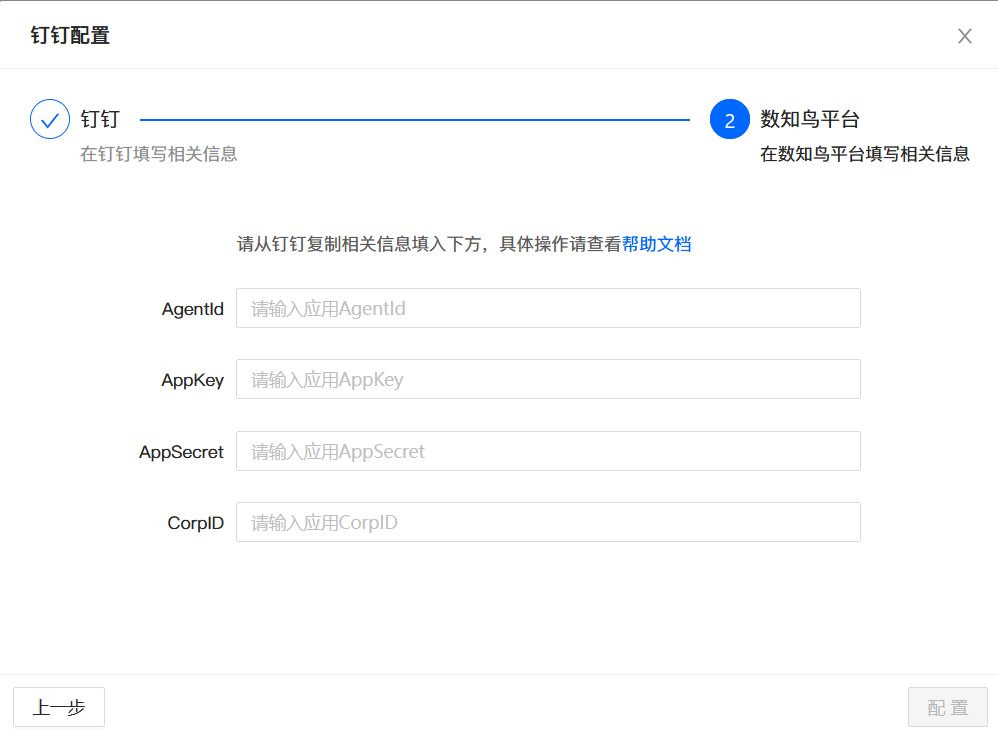Click the AppKey field label
Viewport: 998px width, 737px height.
[193, 381]
